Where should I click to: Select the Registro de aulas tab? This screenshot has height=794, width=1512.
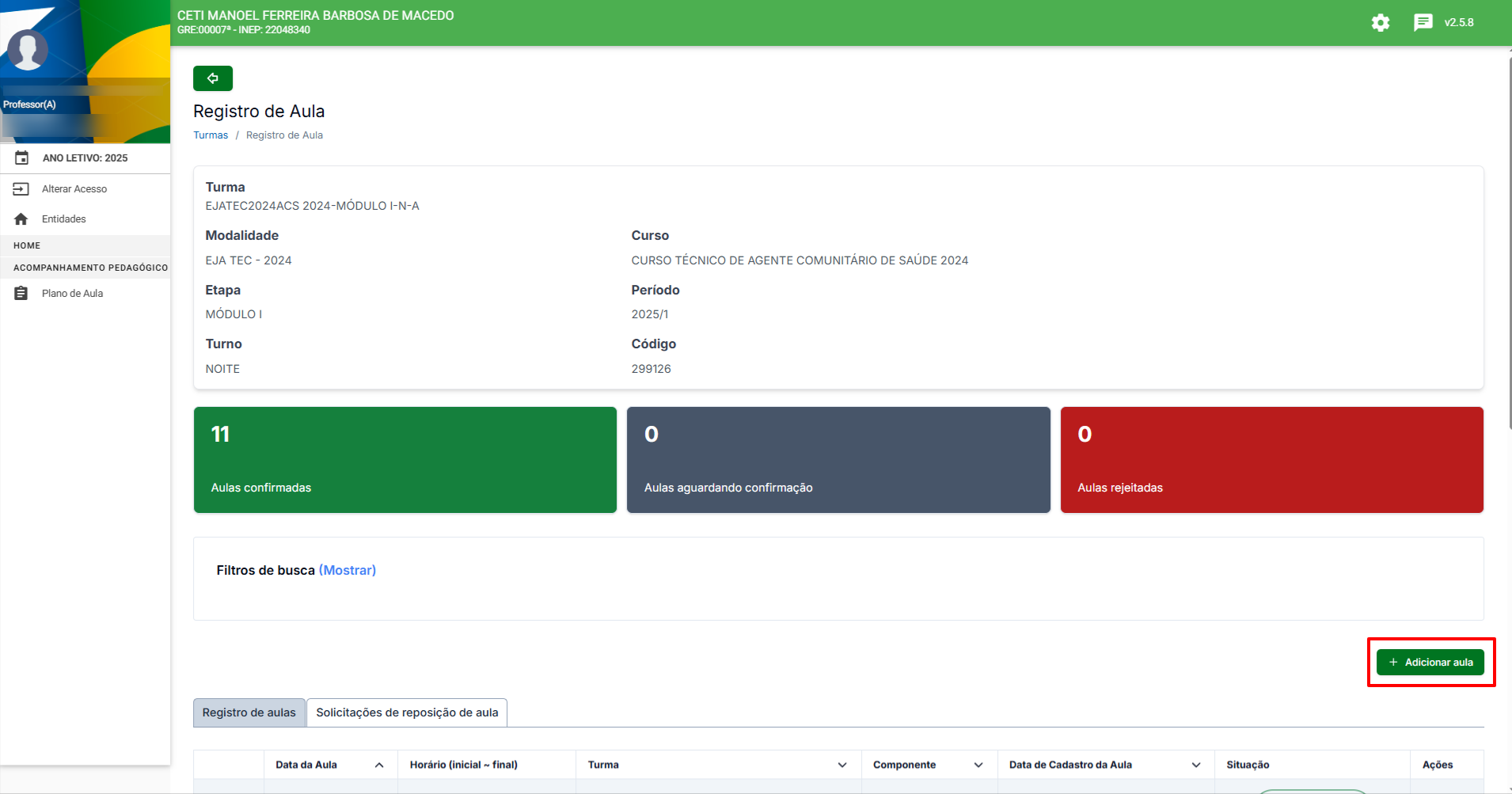[x=249, y=712]
